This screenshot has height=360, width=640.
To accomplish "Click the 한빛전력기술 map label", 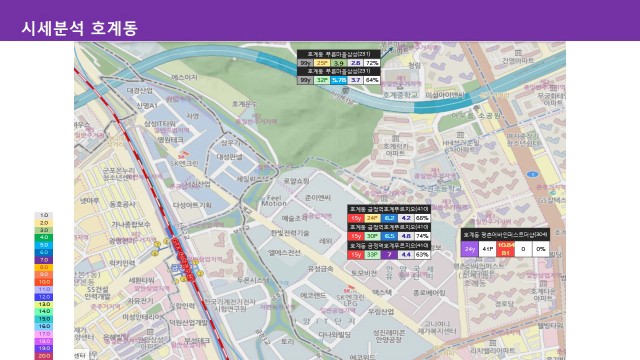I will pyautogui.click(x=290, y=233).
